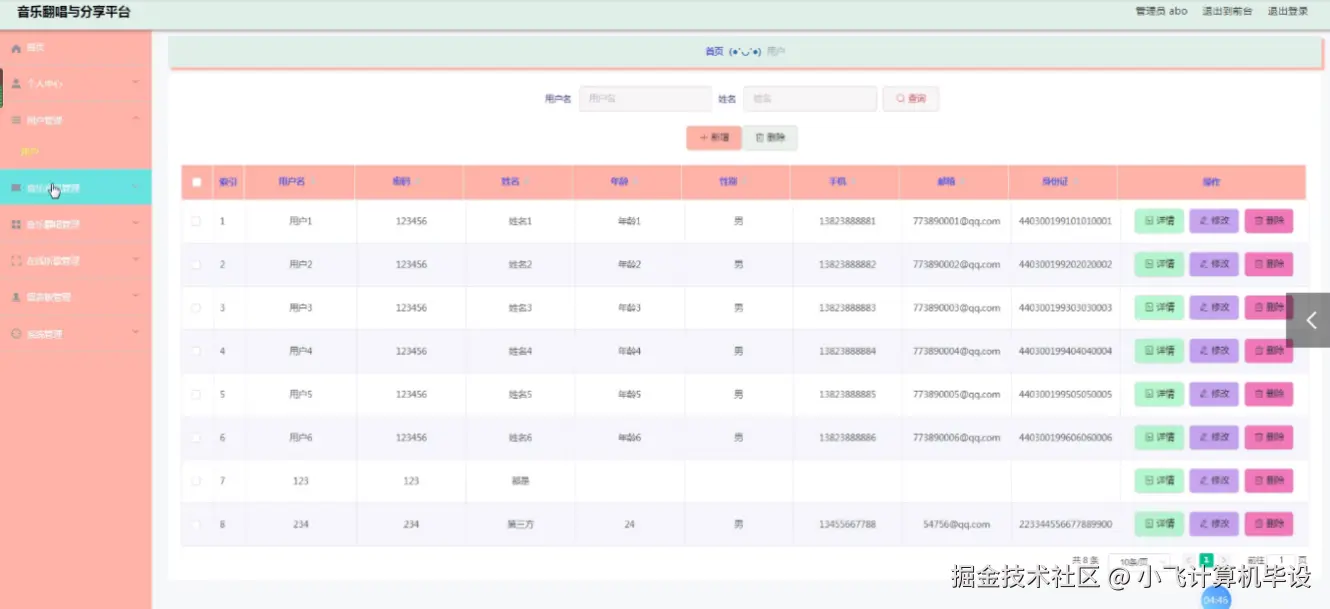Viewport: 1330px width, 609px height.
Task: Click phone cell 13823888882
Action: (x=847, y=265)
